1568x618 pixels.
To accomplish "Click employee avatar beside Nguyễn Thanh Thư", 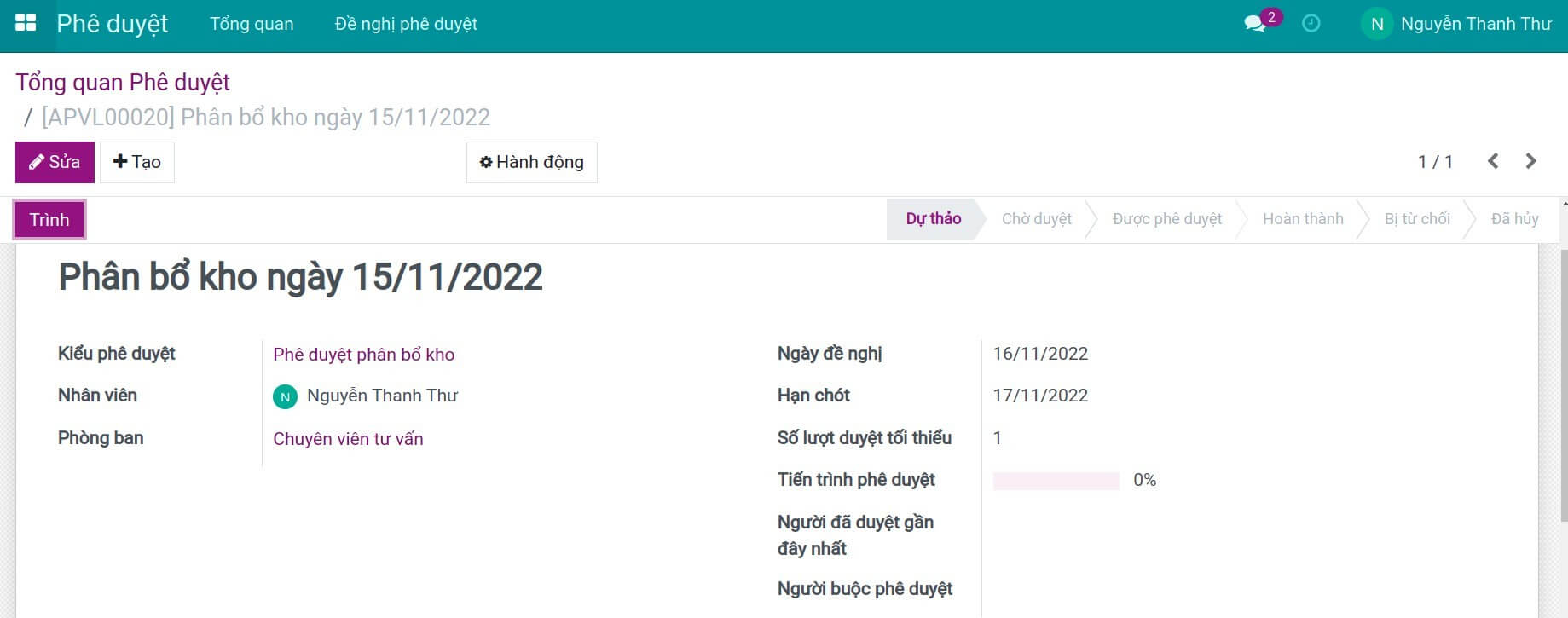I will (x=285, y=396).
